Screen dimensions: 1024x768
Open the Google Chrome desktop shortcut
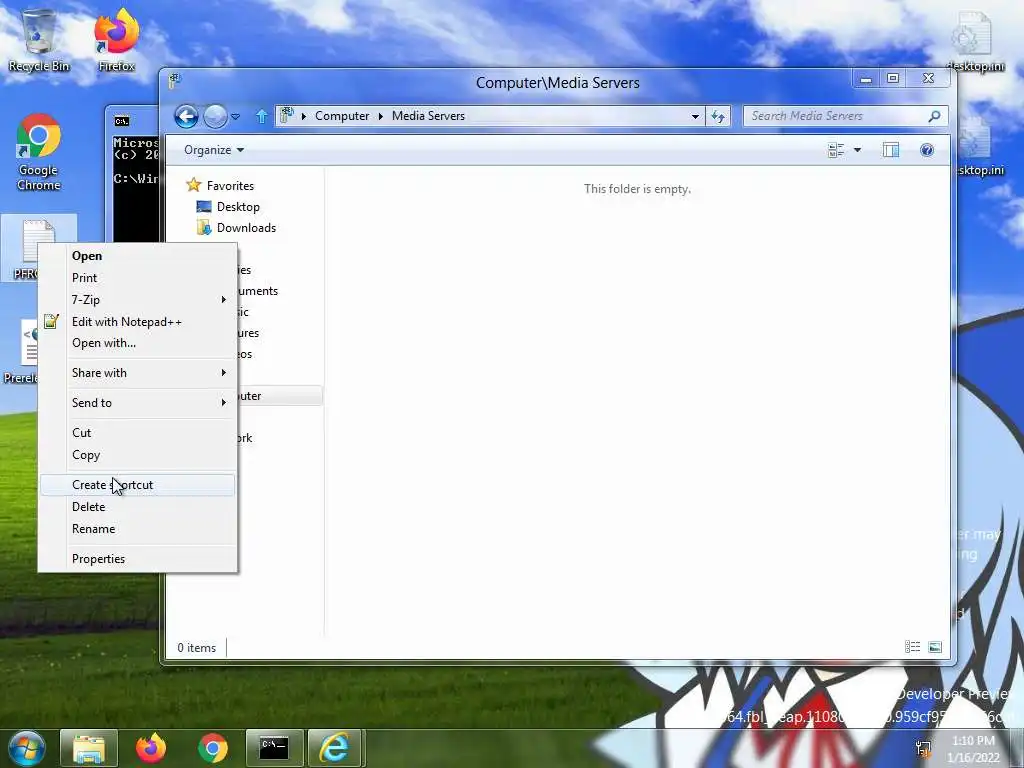click(x=39, y=153)
